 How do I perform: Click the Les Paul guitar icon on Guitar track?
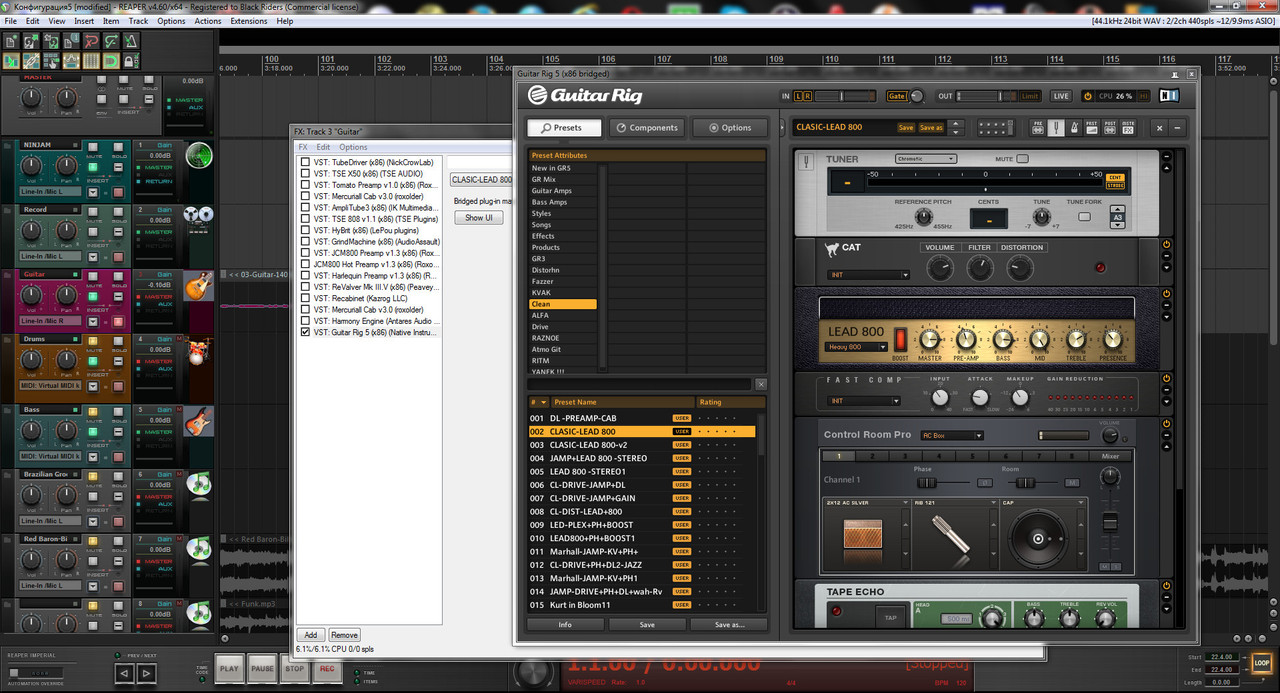pyautogui.click(x=199, y=284)
